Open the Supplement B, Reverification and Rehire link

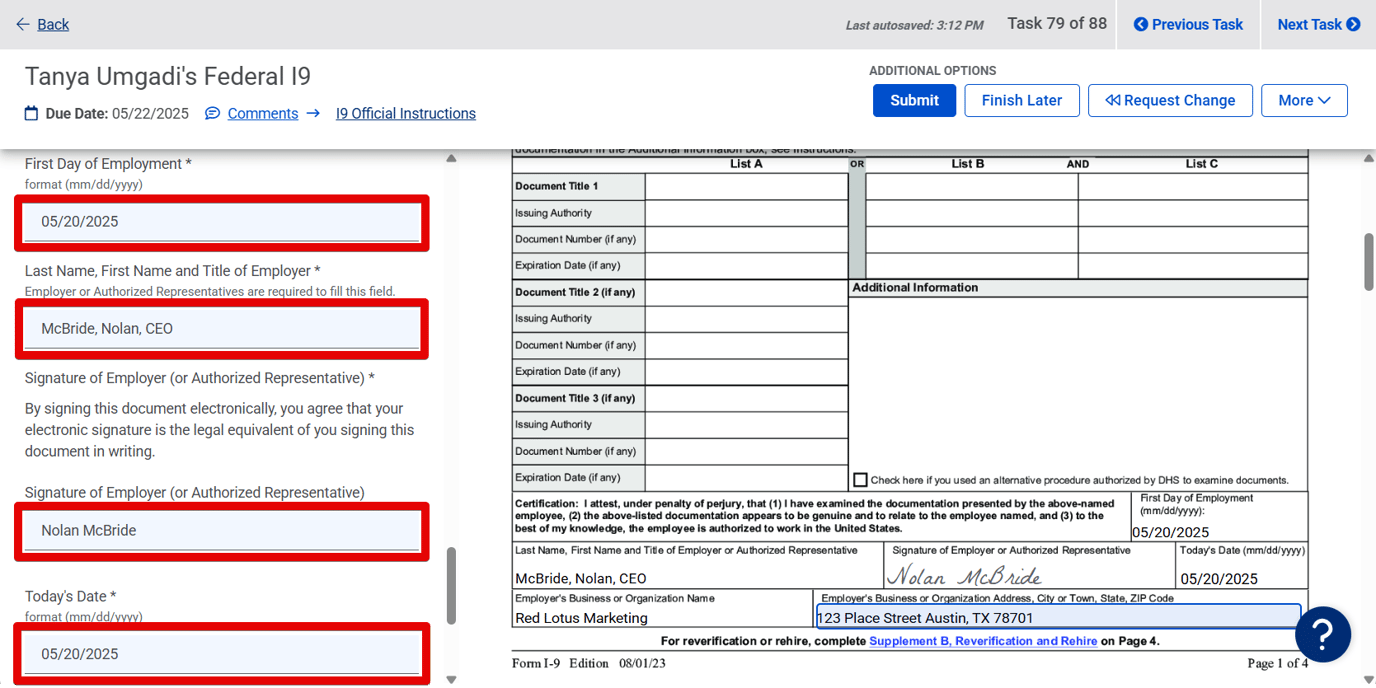[982, 641]
